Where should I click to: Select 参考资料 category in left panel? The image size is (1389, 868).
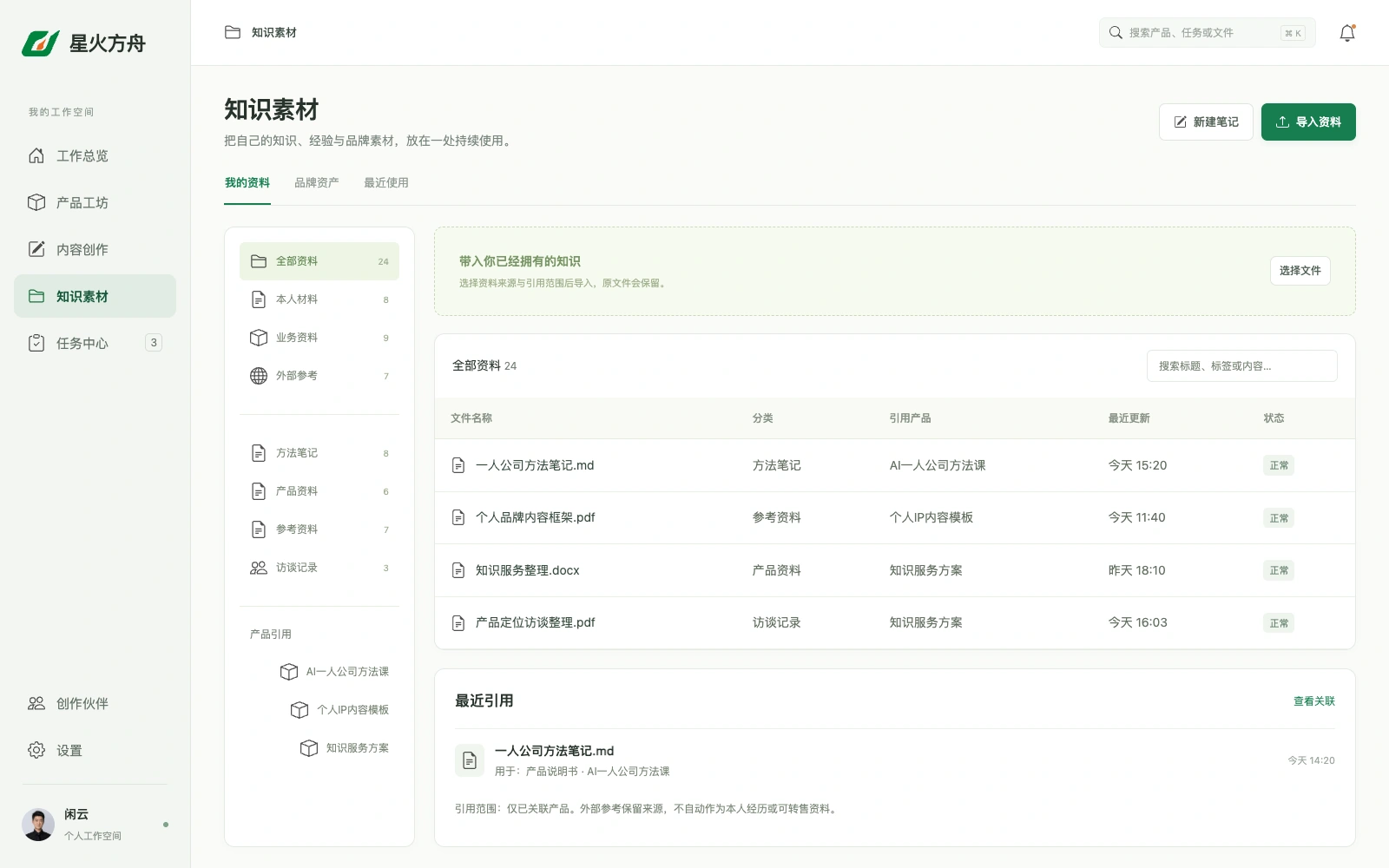point(319,529)
